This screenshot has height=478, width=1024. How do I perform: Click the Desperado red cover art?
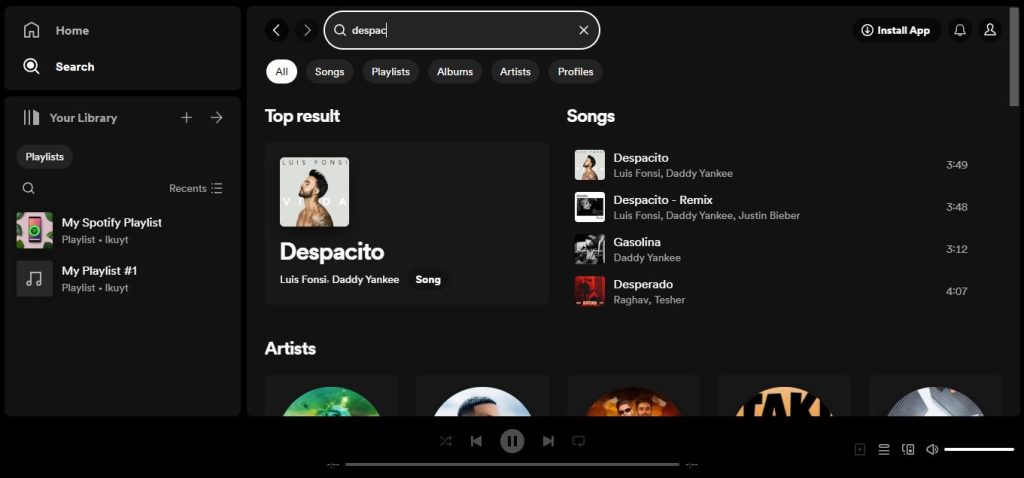click(590, 291)
